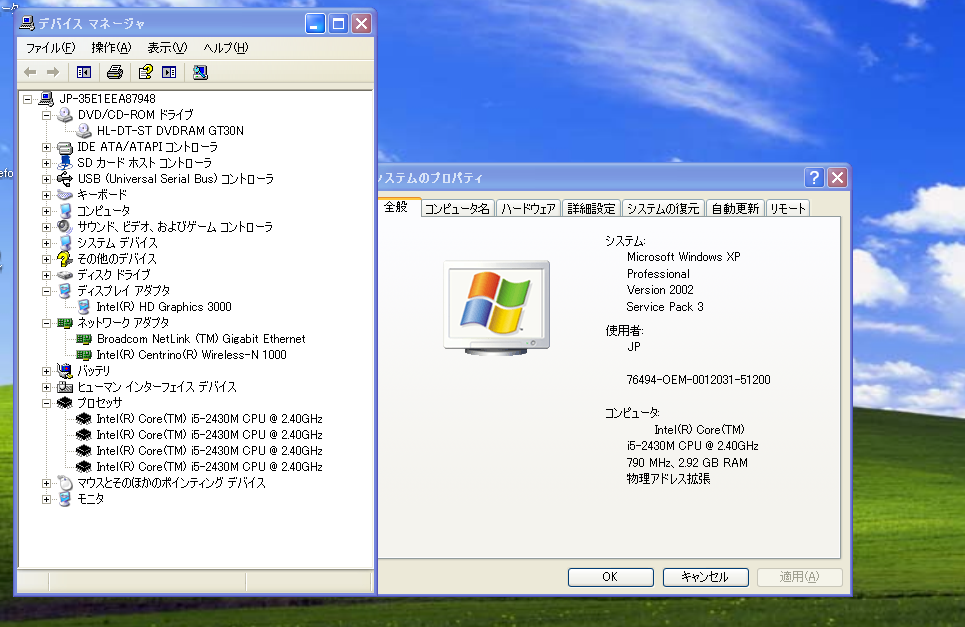Screen dimensions: 965x627
Task: Select the その他のデバイス yellow question icon
Action: tap(65, 259)
